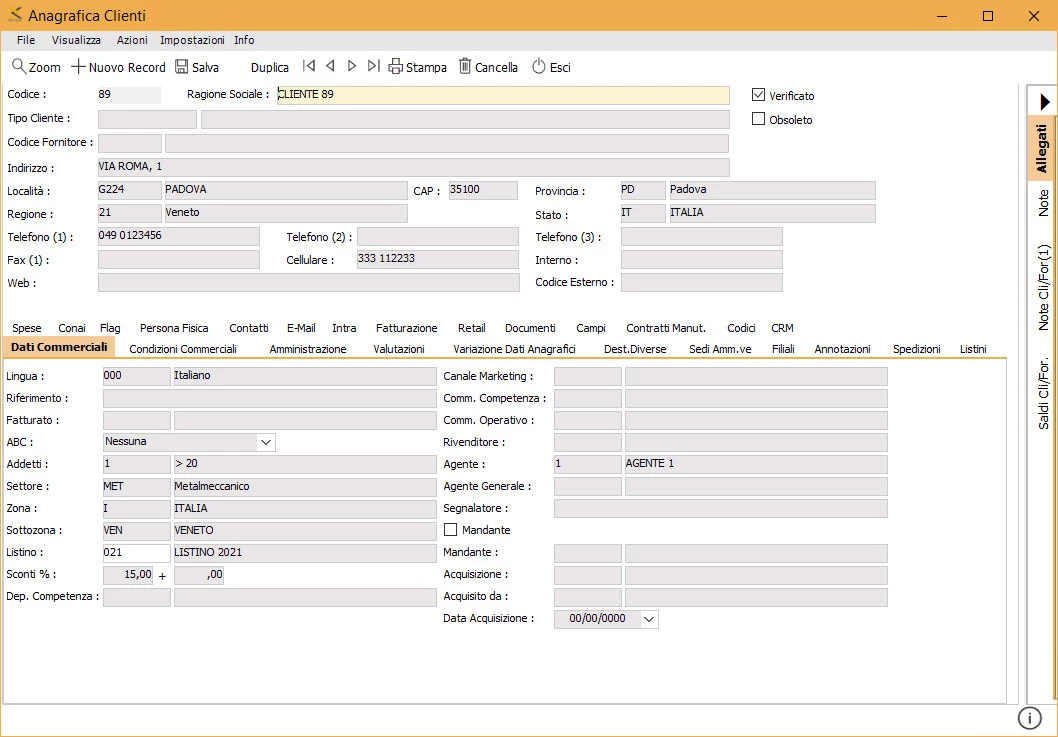Viewport: 1058px width, 737px height.
Task: Open the info icon at the bottom right
Action: (x=1030, y=717)
